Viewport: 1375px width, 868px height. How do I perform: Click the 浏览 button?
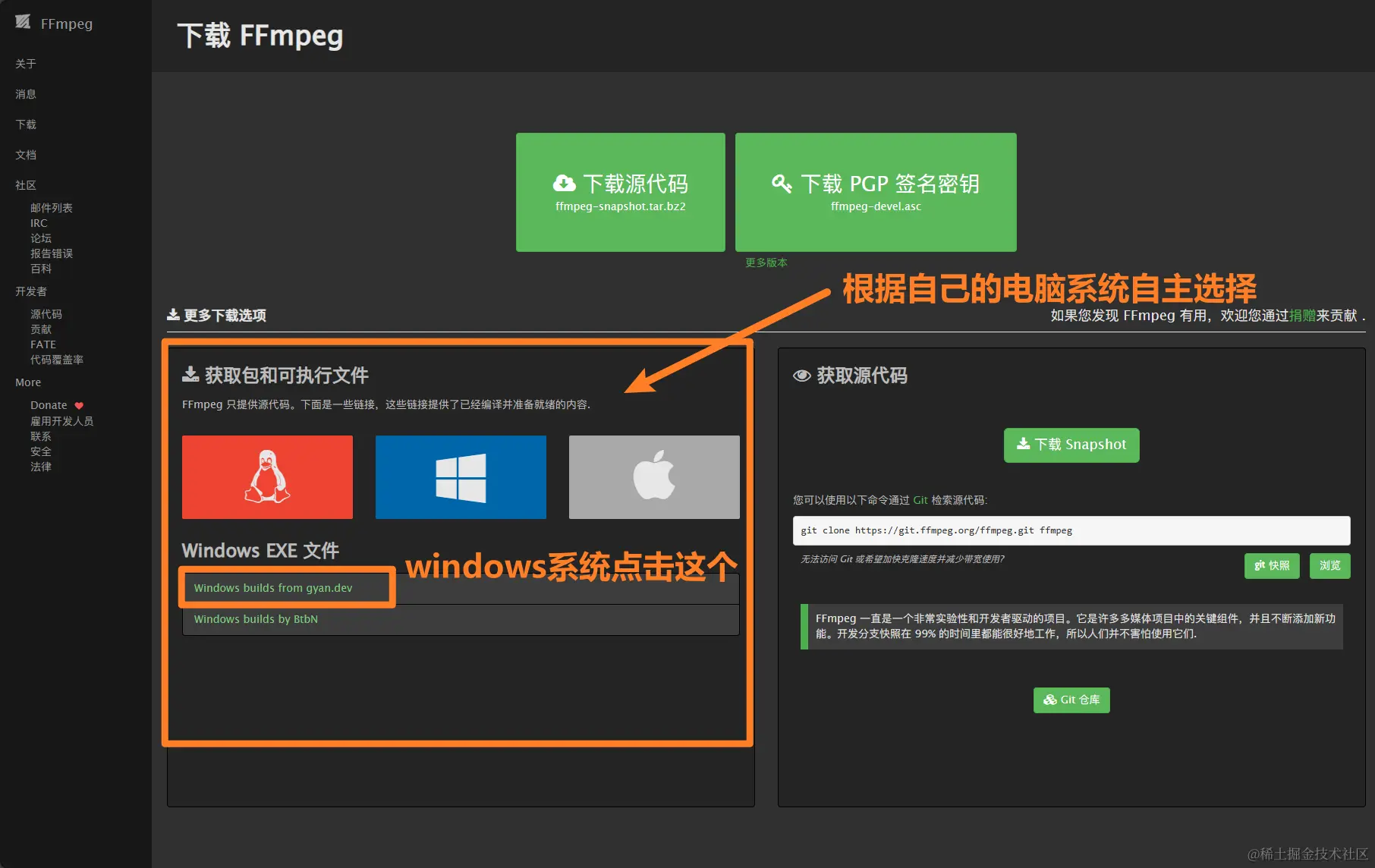[1330, 566]
